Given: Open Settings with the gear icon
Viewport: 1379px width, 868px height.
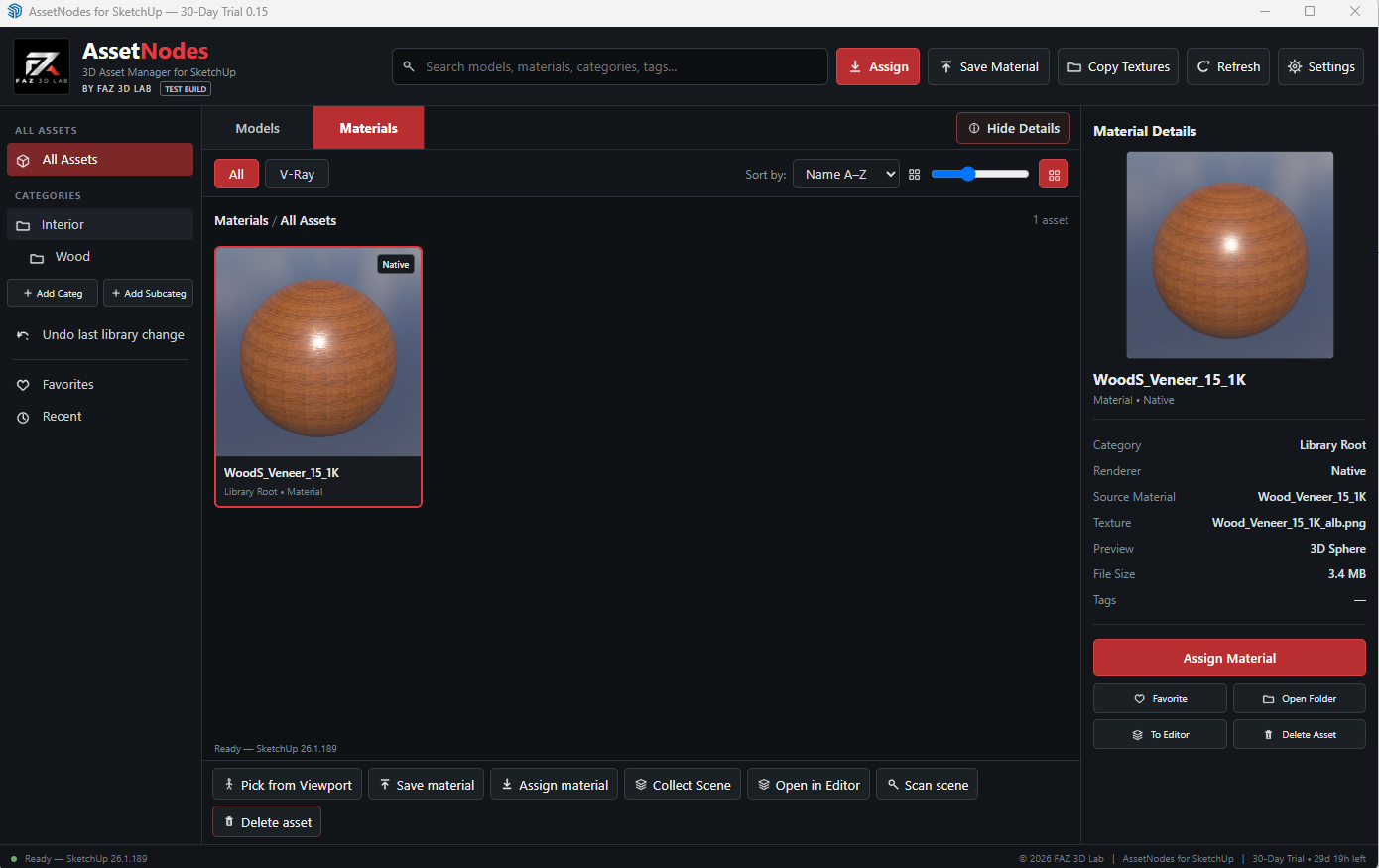Looking at the screenshot, I should pos(1320,66).
